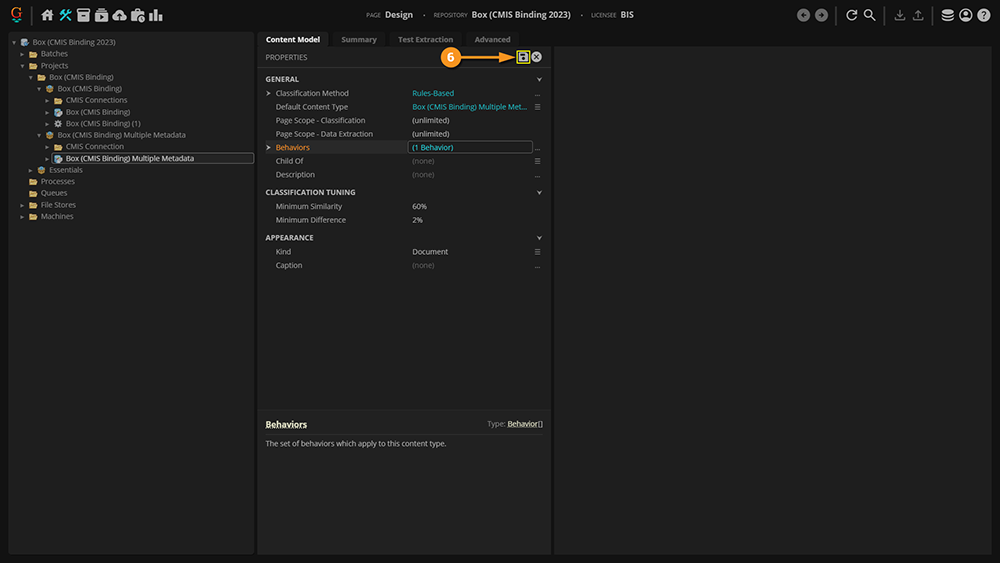This screenshot has height=563, width=1000.
Task: Open the Imports cloud upload icon
Action: (x=119, y=15)
